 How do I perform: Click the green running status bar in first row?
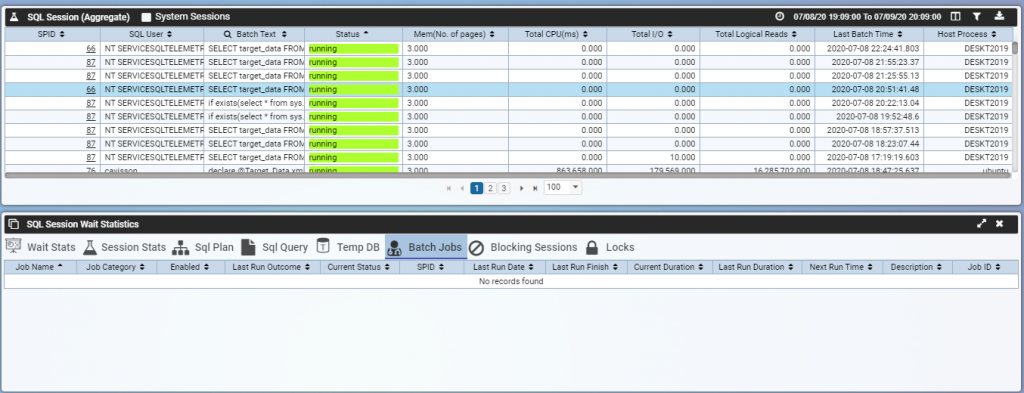(x=353, y=48)
